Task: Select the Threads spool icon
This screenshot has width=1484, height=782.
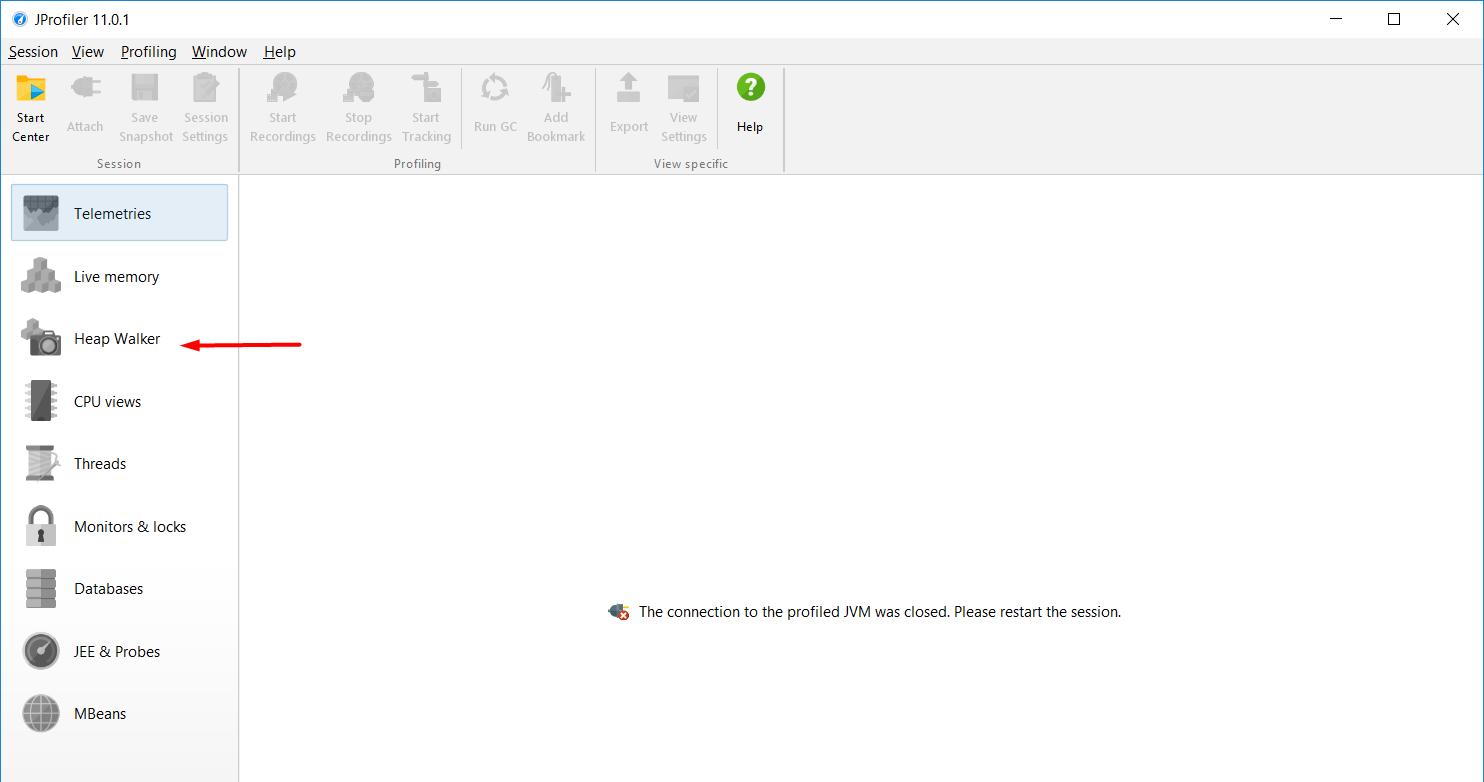Action: point(41,463)
